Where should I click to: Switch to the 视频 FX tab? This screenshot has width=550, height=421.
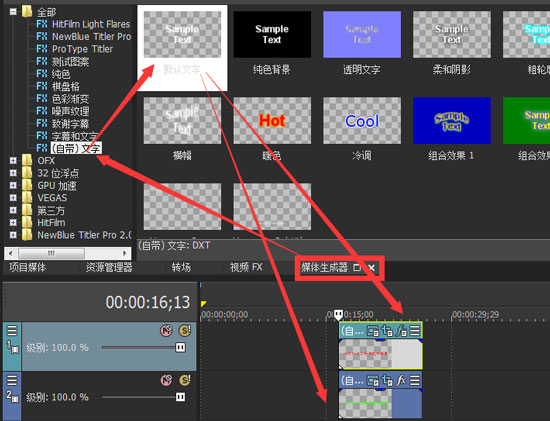click(x=246, y=267)
